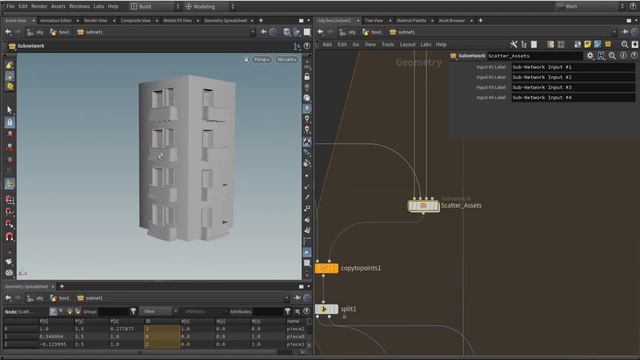Click the network search magnifier icon
This screenshot has width=640, height=360.
[624, 44]
